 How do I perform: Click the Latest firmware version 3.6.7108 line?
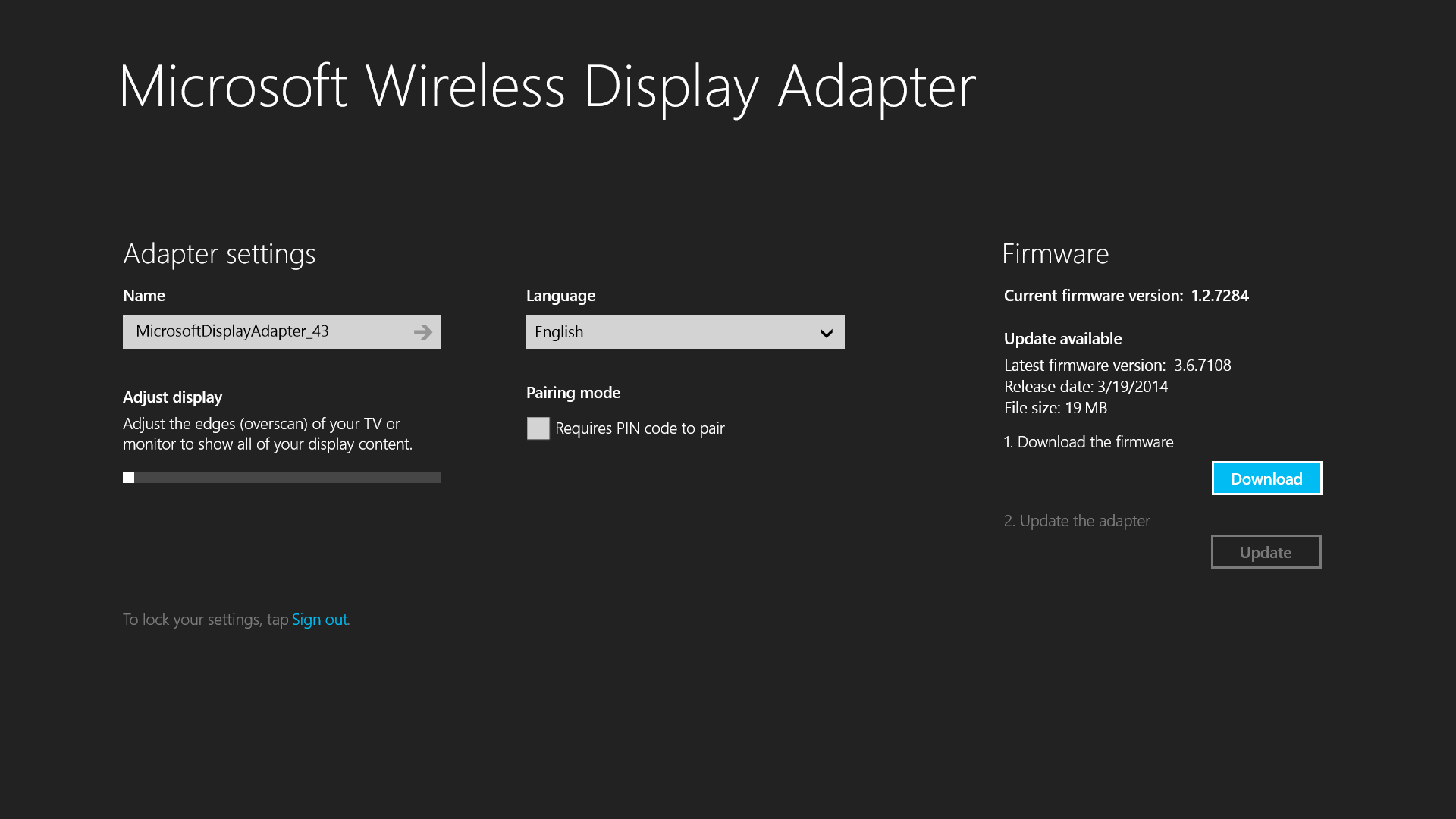pos(1117,366)
